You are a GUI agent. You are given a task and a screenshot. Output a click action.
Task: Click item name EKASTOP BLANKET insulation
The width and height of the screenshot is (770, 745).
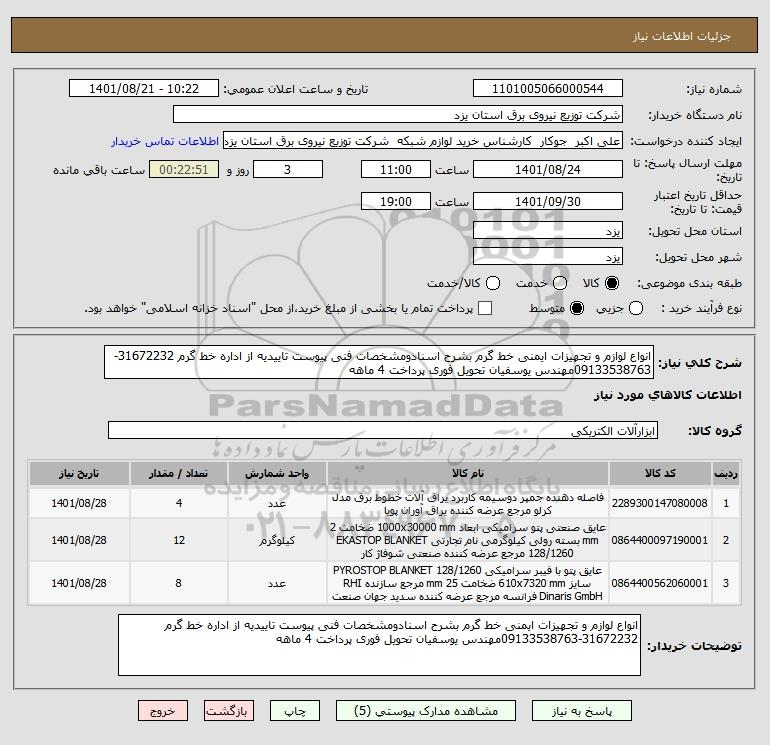pos(468,540)
